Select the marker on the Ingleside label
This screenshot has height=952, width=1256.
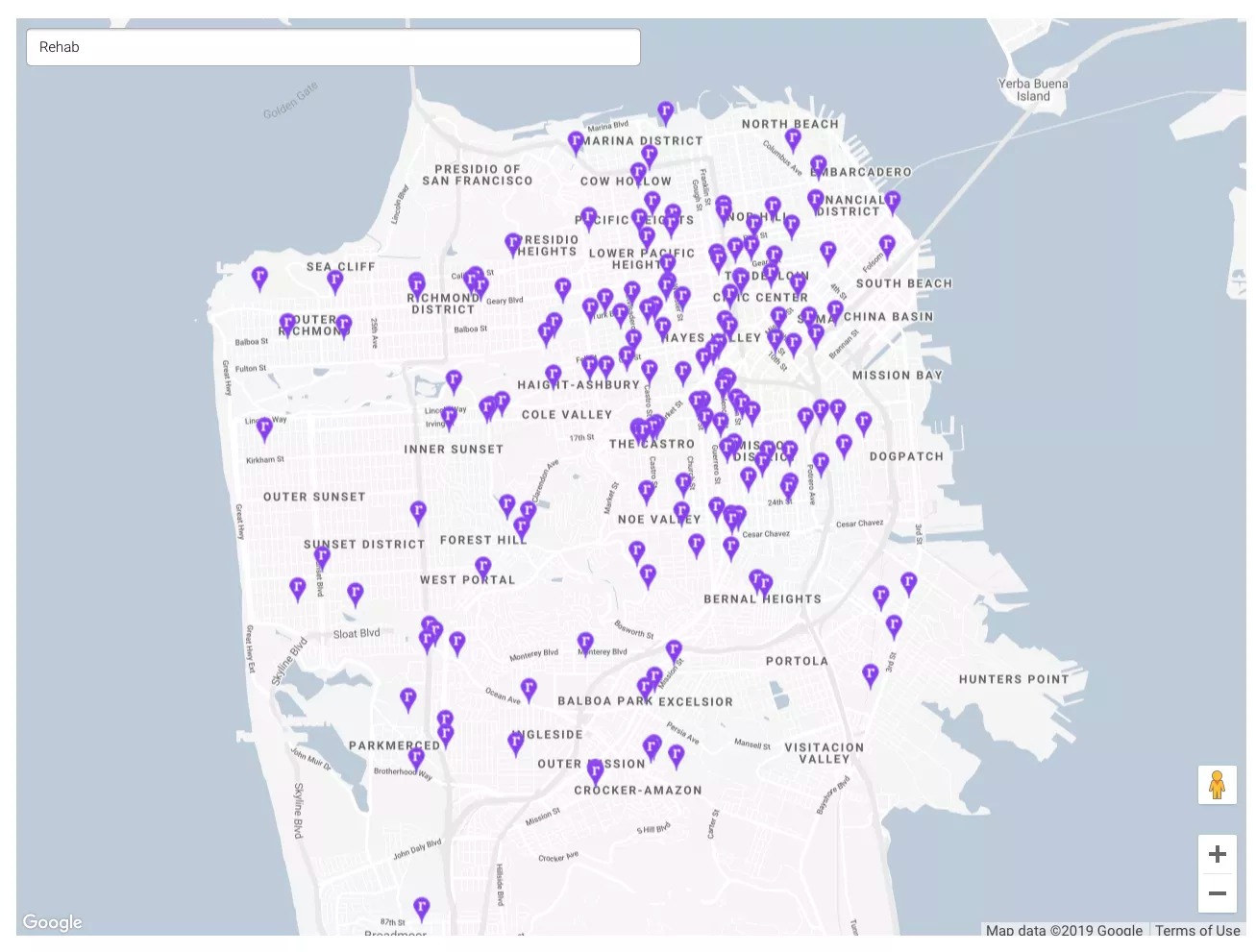pyautogui.click(x=516, y=743)
